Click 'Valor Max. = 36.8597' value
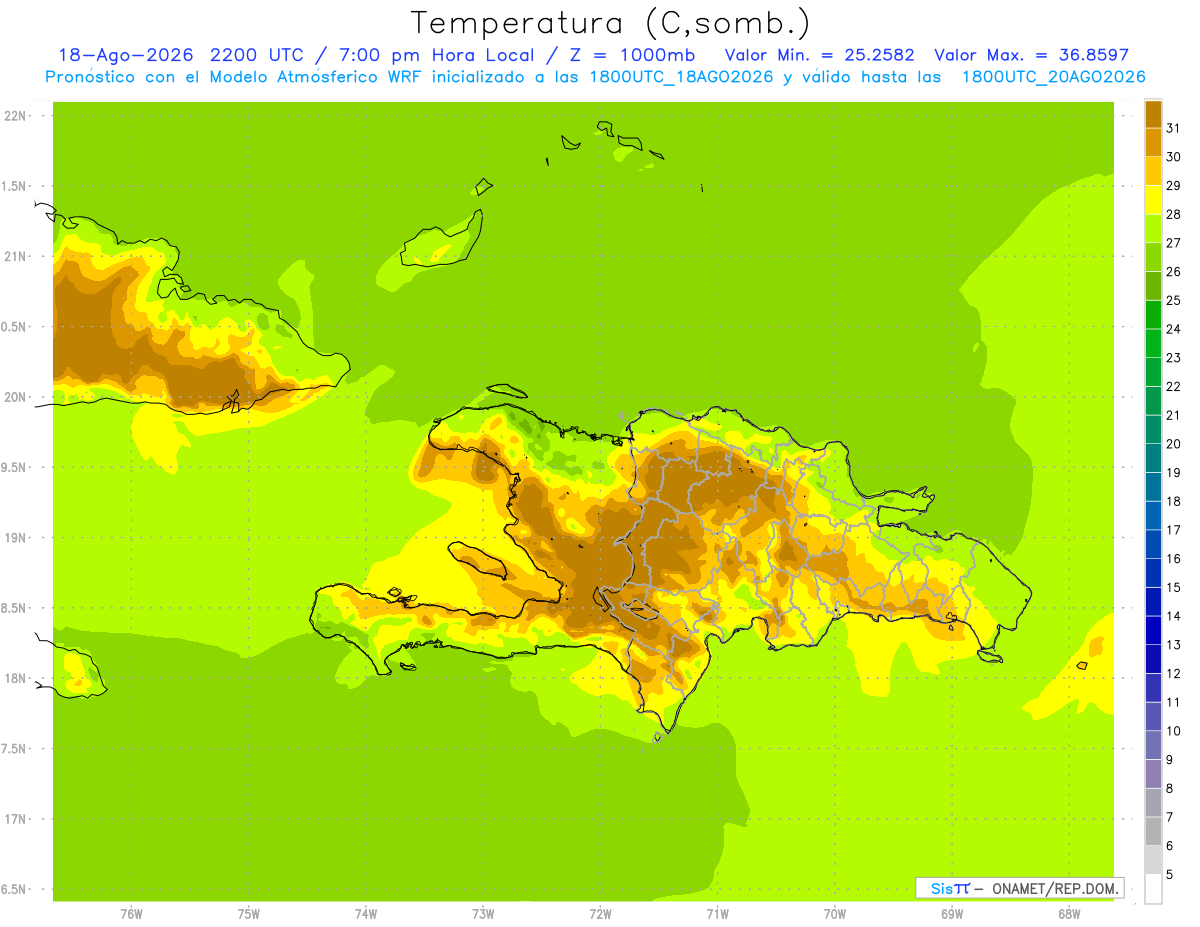This screenshot has height=927, width=1200. tap(1031, 55)
